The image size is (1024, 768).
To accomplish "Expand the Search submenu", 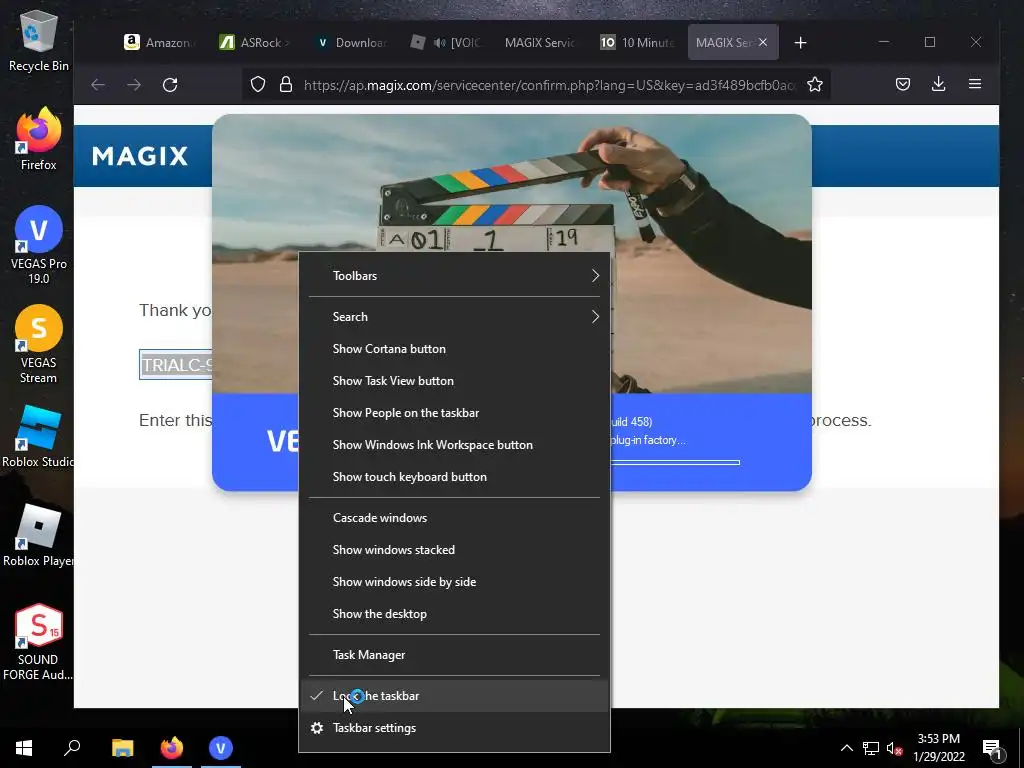I will (x=455, y=317).
